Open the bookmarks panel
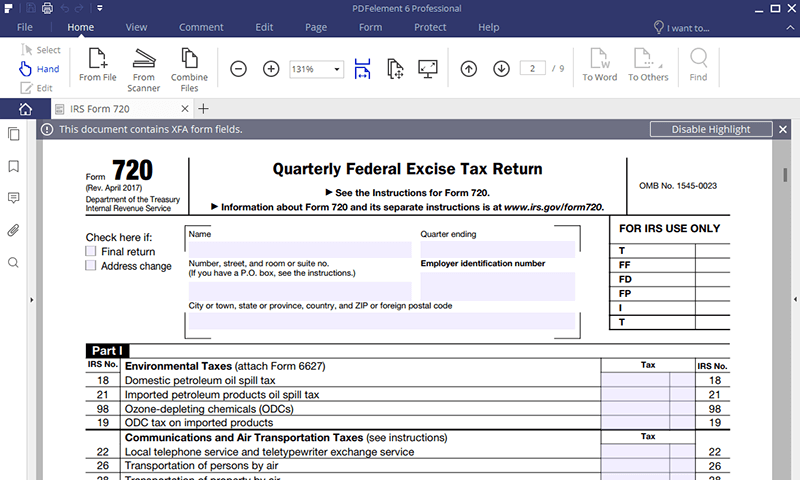Viewport: 800px width, 480px height. 14,166
